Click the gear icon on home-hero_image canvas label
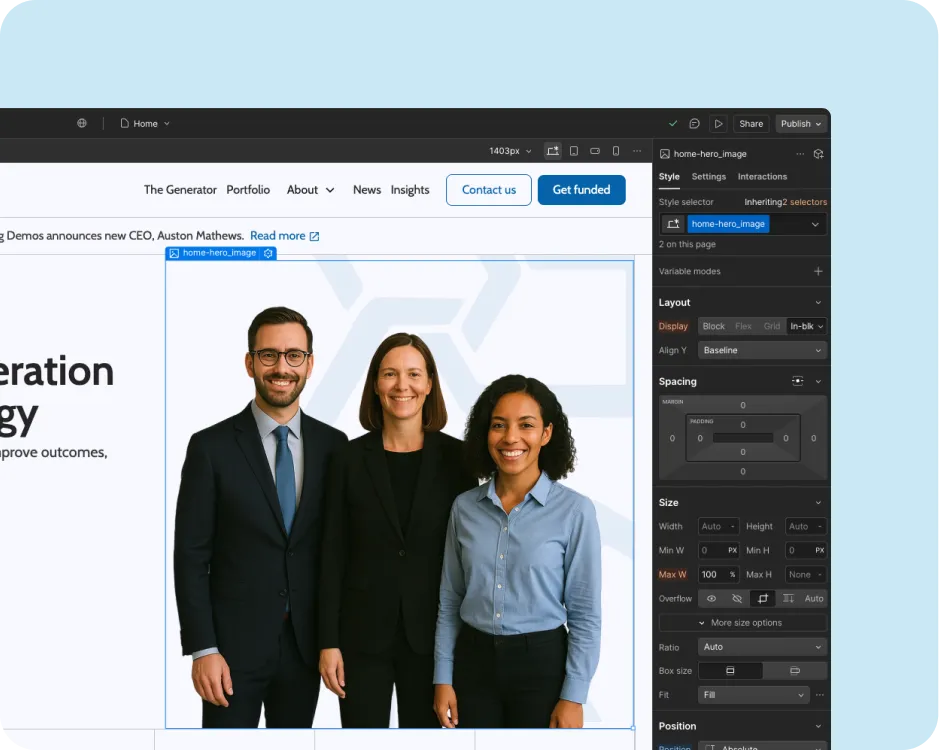The image size is (939, 750). click(x=268, y=253)
